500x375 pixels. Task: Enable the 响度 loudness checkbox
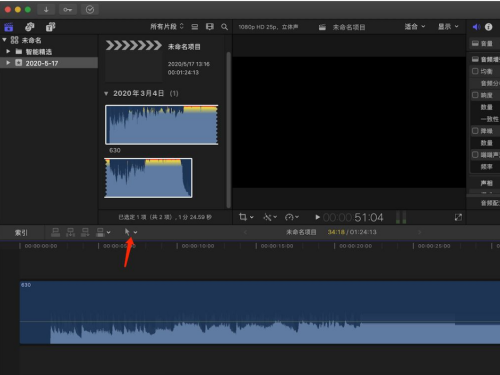(475, 95)
